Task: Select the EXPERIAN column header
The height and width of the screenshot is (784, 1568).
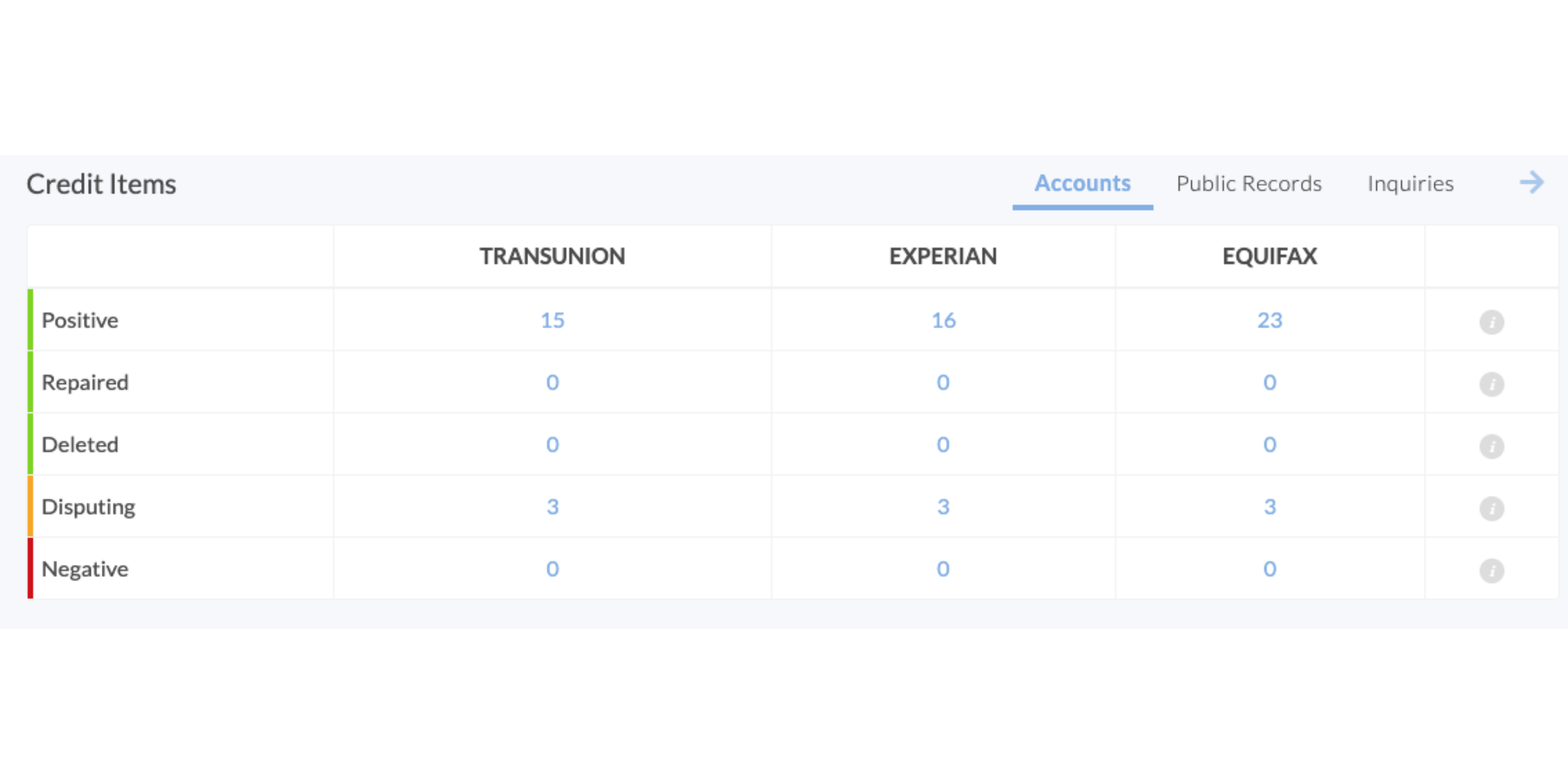Action: pyautogui.click(x=943, y=256)
